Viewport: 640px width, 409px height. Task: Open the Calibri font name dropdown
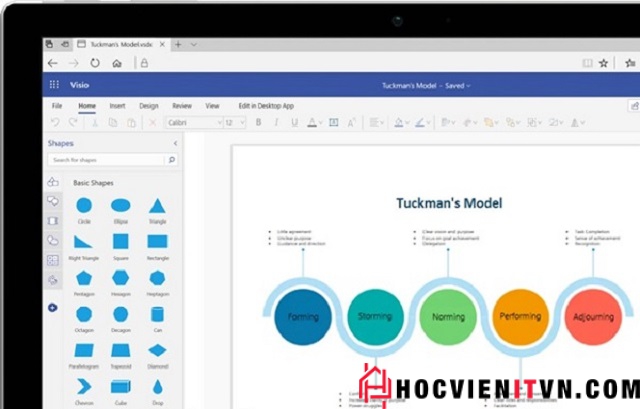click(193, 122)
